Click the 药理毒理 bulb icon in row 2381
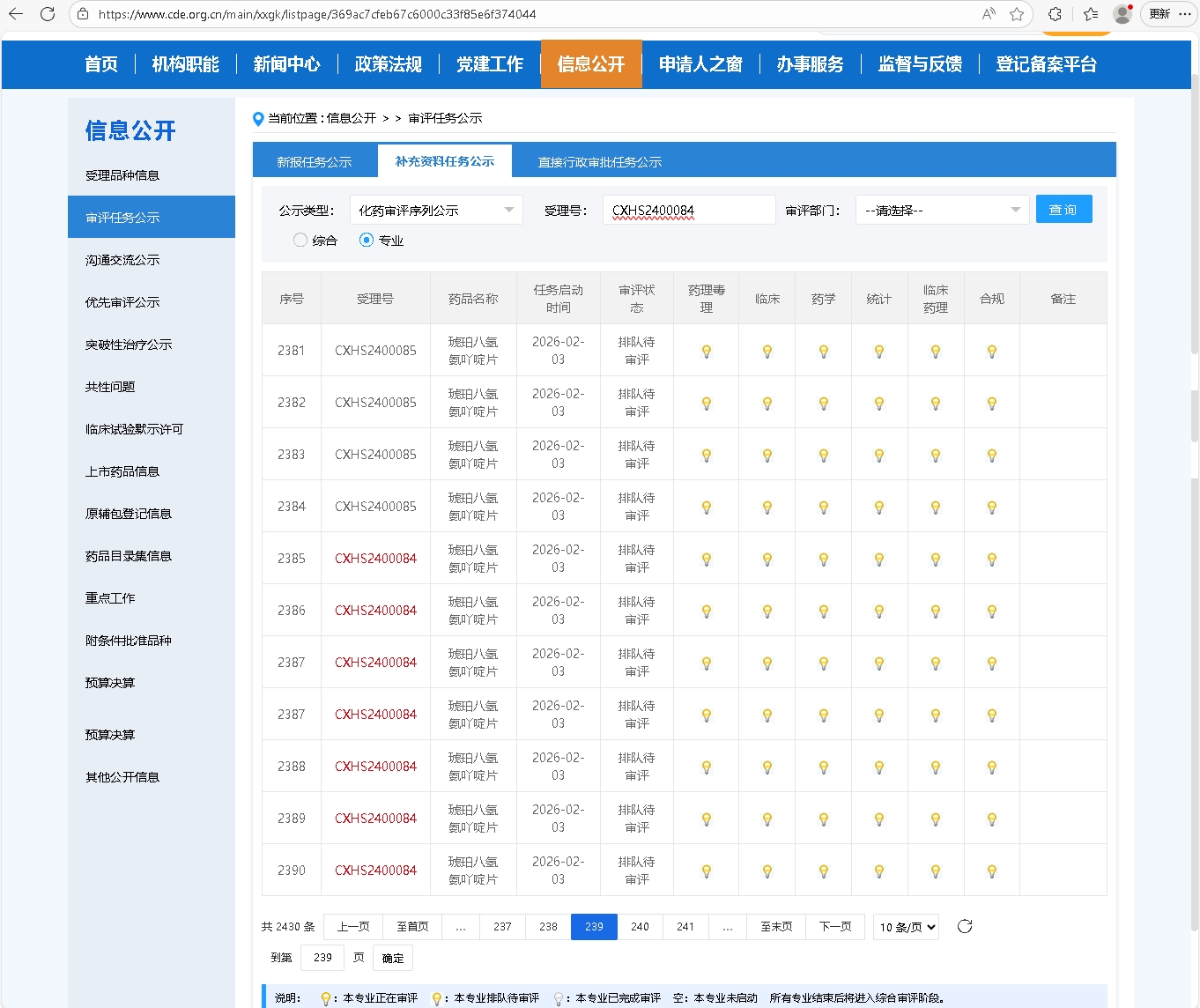 706,352
